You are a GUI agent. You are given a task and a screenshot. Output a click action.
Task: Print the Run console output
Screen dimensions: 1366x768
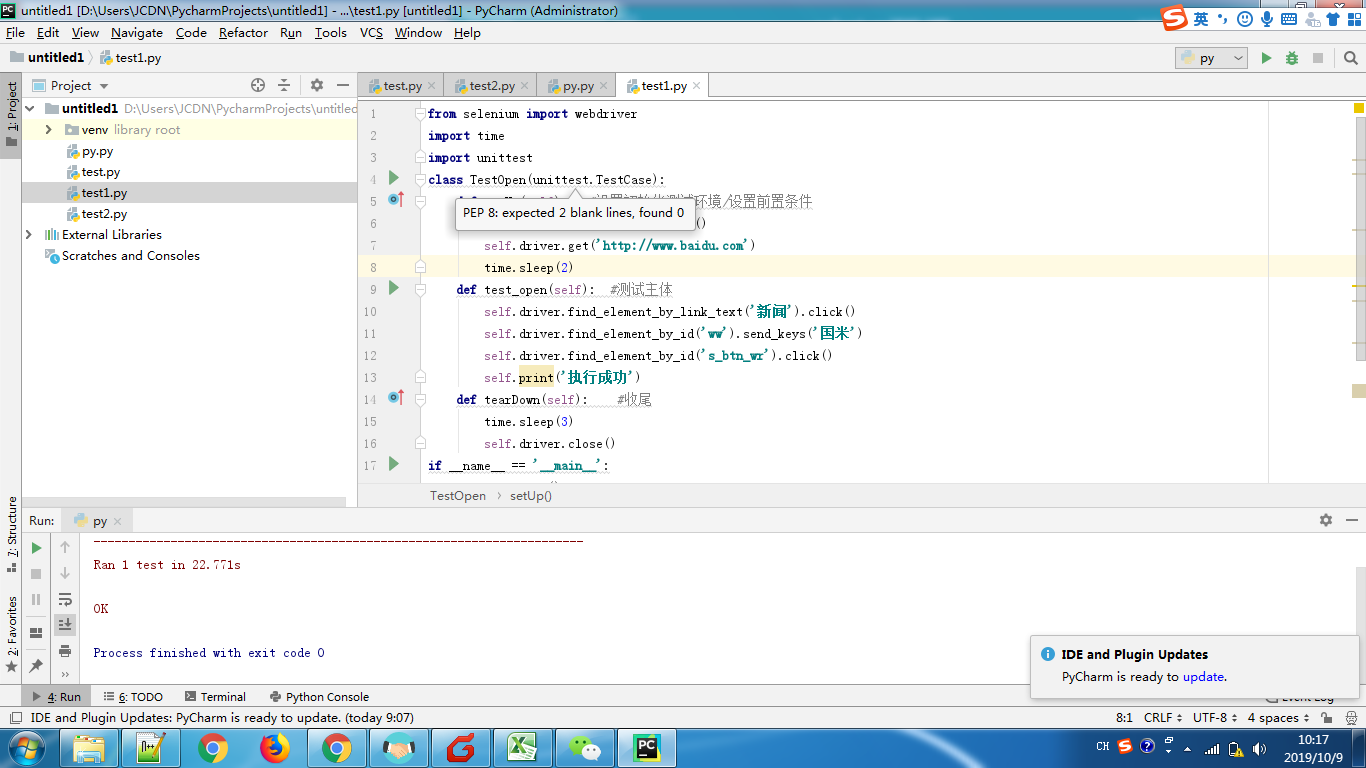[x=65, y=651]
